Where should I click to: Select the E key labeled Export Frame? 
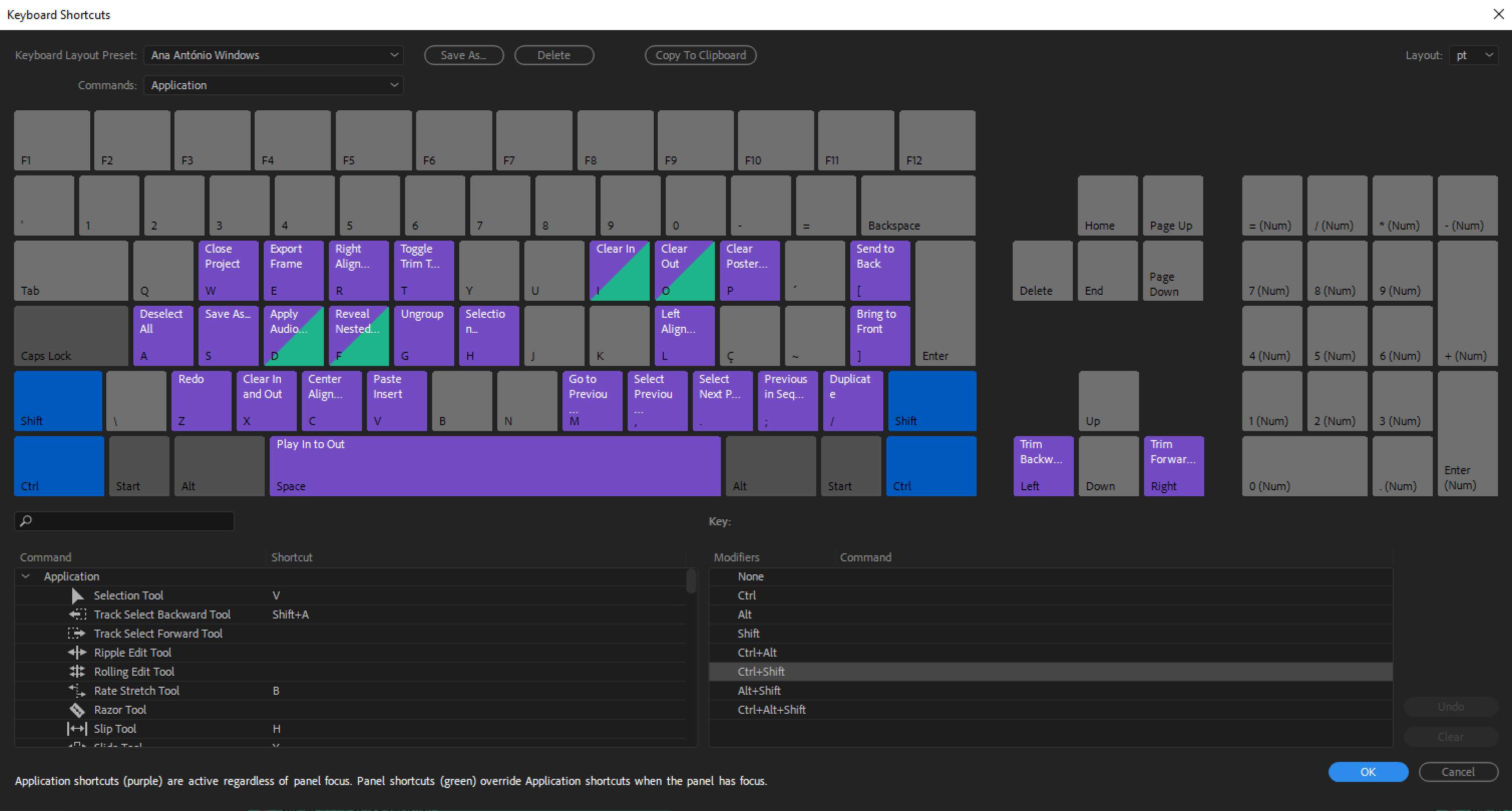[x=293, y=271]
